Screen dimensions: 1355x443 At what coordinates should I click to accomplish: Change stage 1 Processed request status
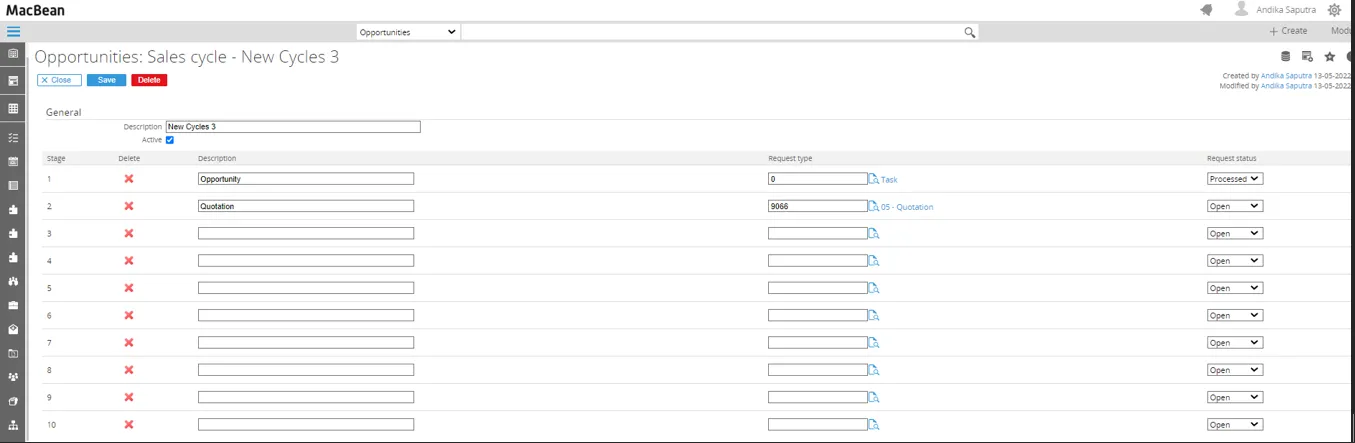1234,179
